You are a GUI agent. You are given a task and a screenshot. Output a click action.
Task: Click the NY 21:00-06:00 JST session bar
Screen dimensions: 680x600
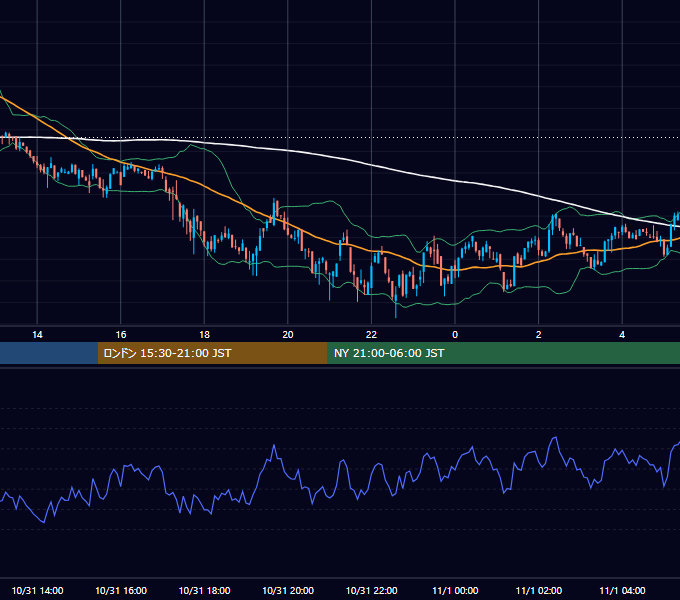click(x=503, y=353)
